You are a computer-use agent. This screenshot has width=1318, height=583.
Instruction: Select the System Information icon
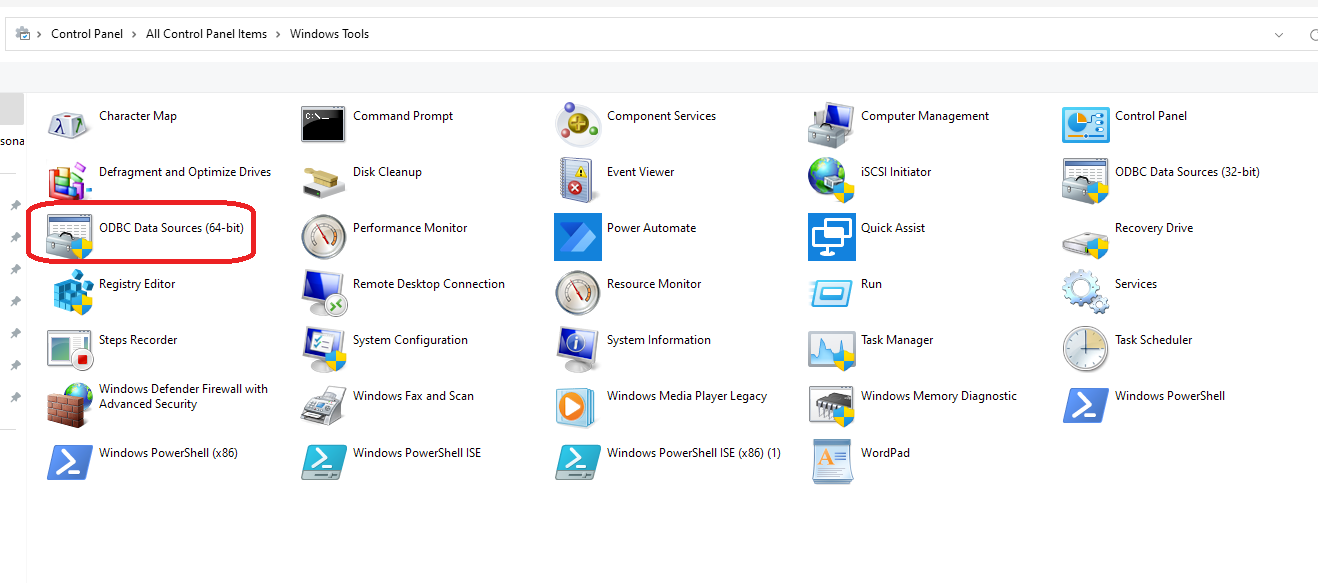click(578, 349)
